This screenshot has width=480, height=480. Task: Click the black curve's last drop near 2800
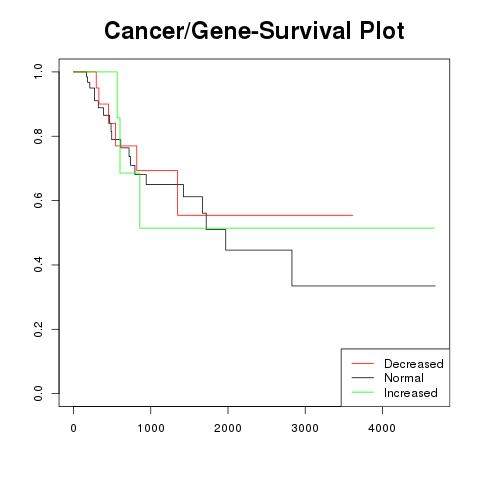(292, 268)
